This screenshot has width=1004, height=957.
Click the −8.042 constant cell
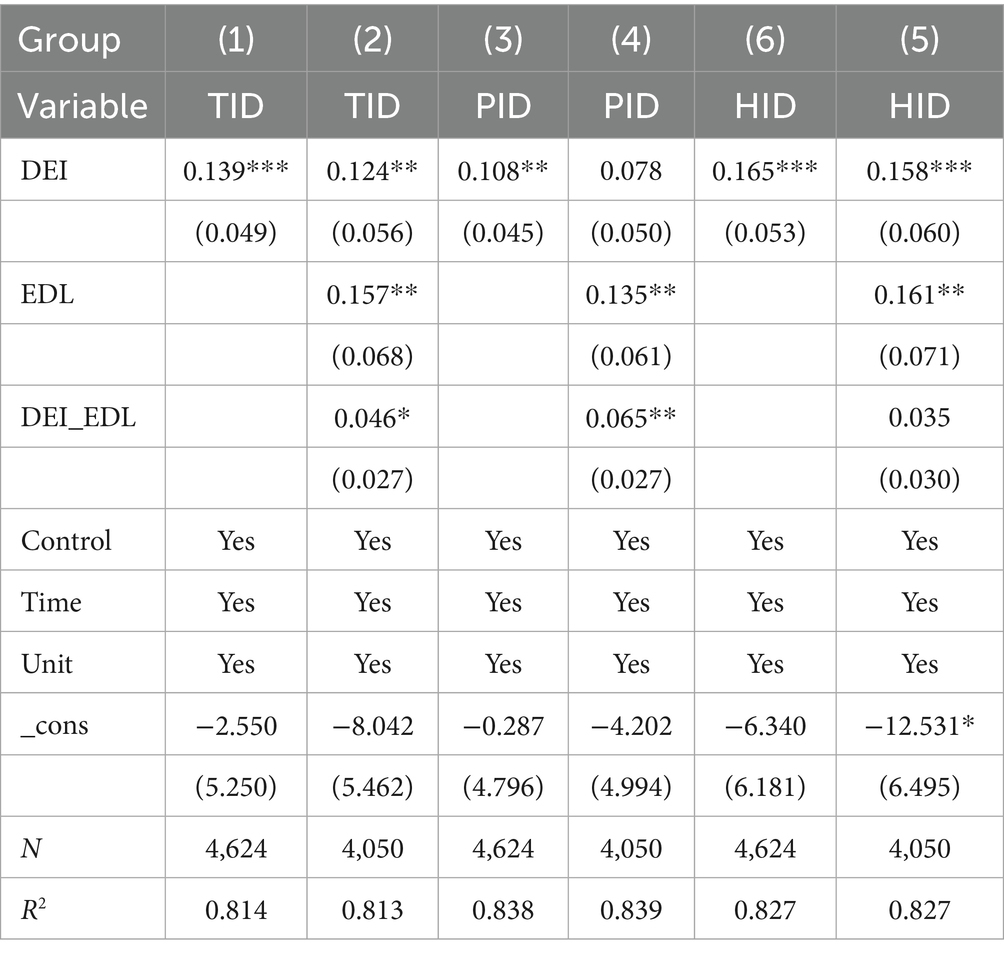[x=372, y=725]
